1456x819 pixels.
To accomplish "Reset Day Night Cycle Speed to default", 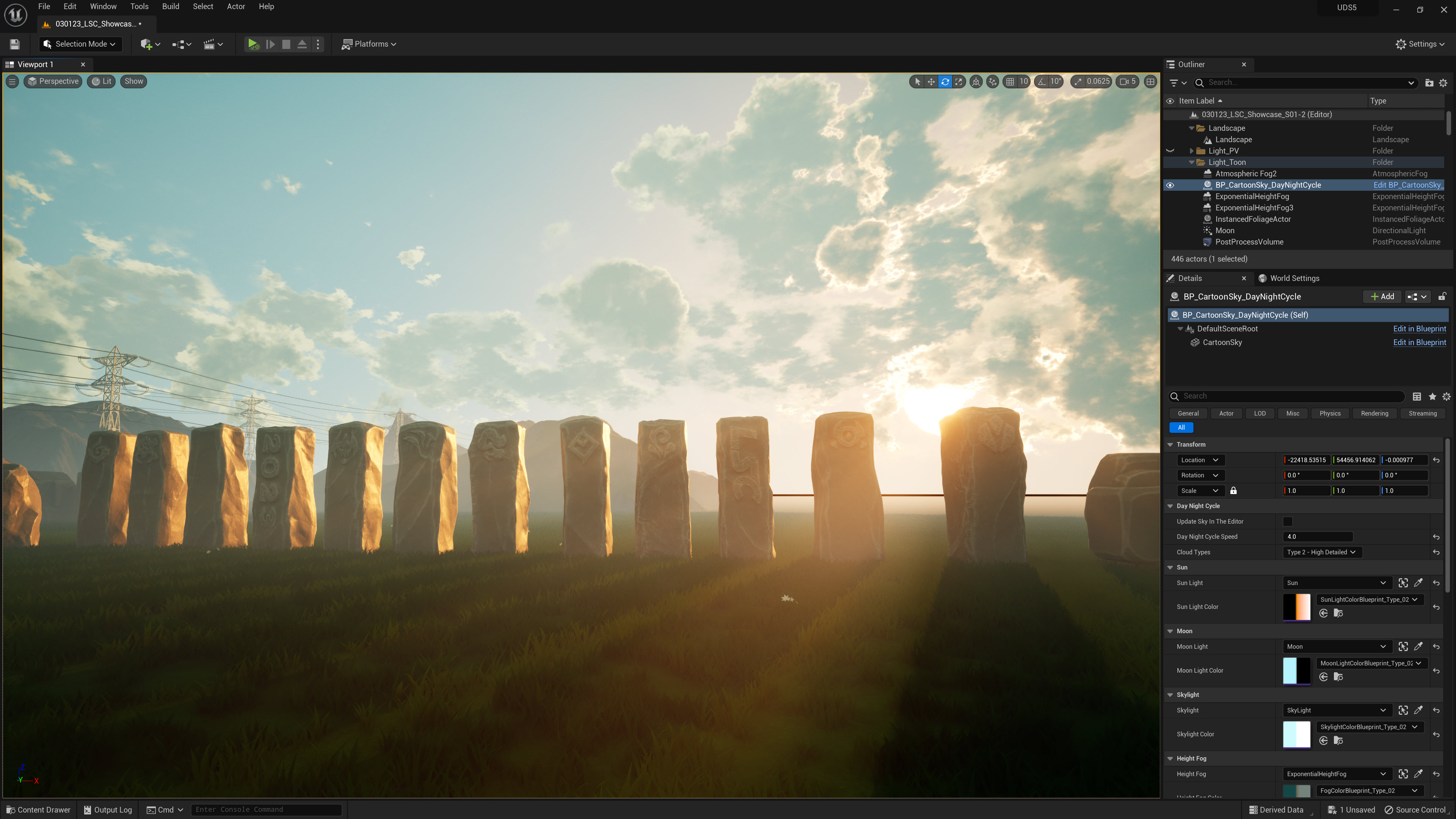I will (x=1436, y=537).
